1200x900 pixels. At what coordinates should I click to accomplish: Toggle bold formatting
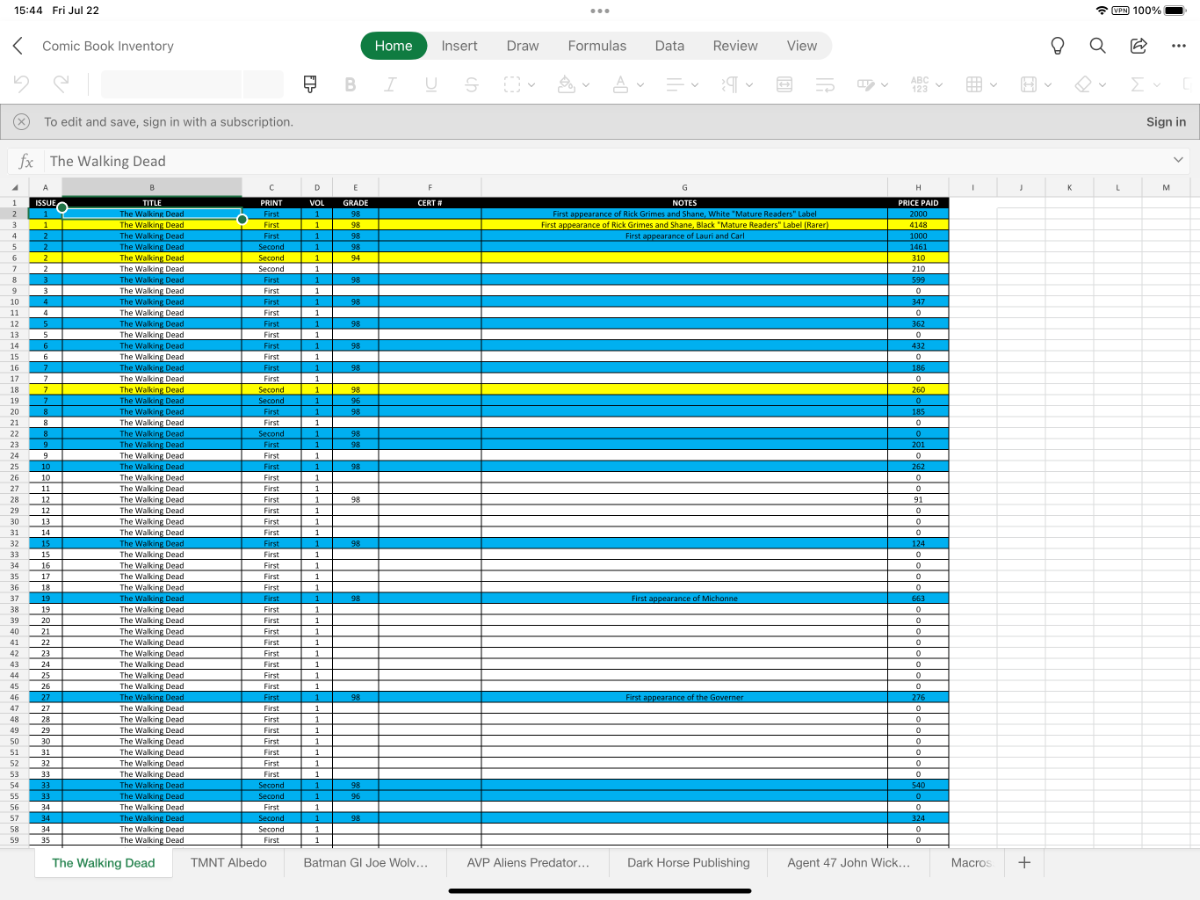pyautogui.click(x=350, y=85)
